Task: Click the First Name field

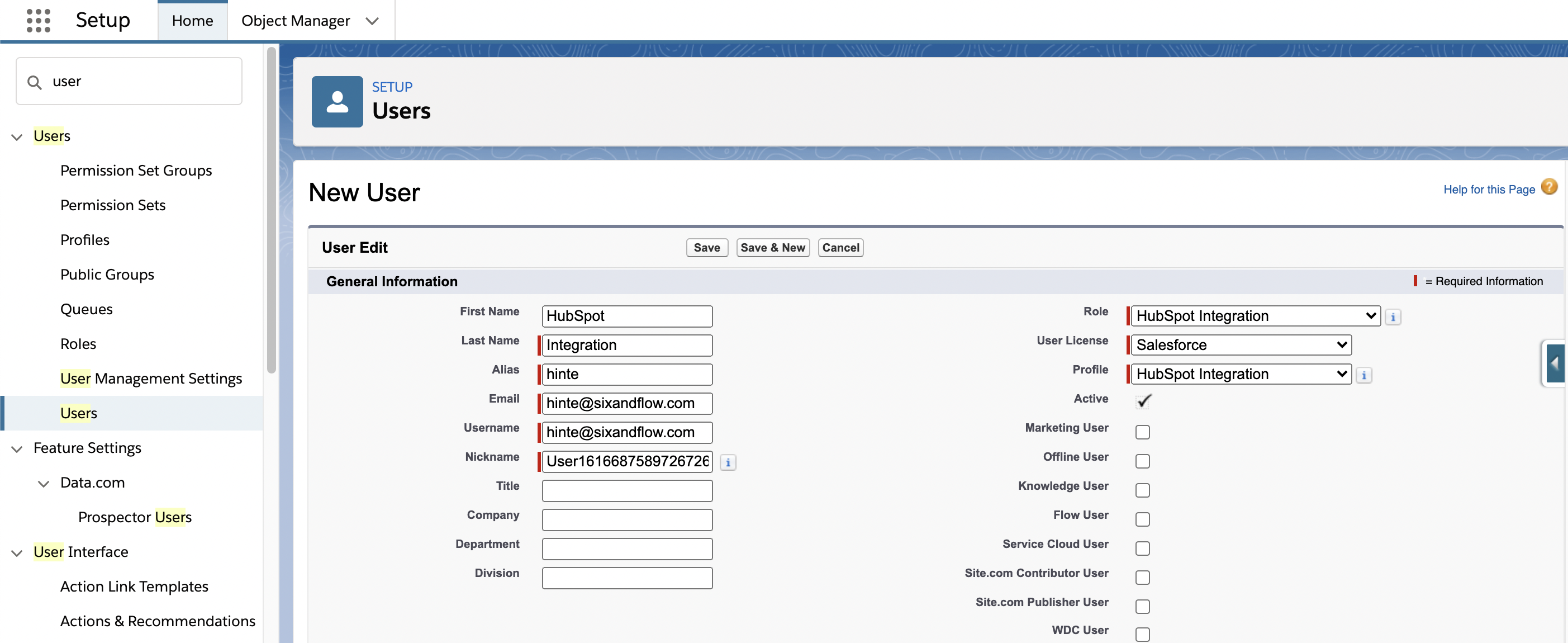Action: coord(627,316)
